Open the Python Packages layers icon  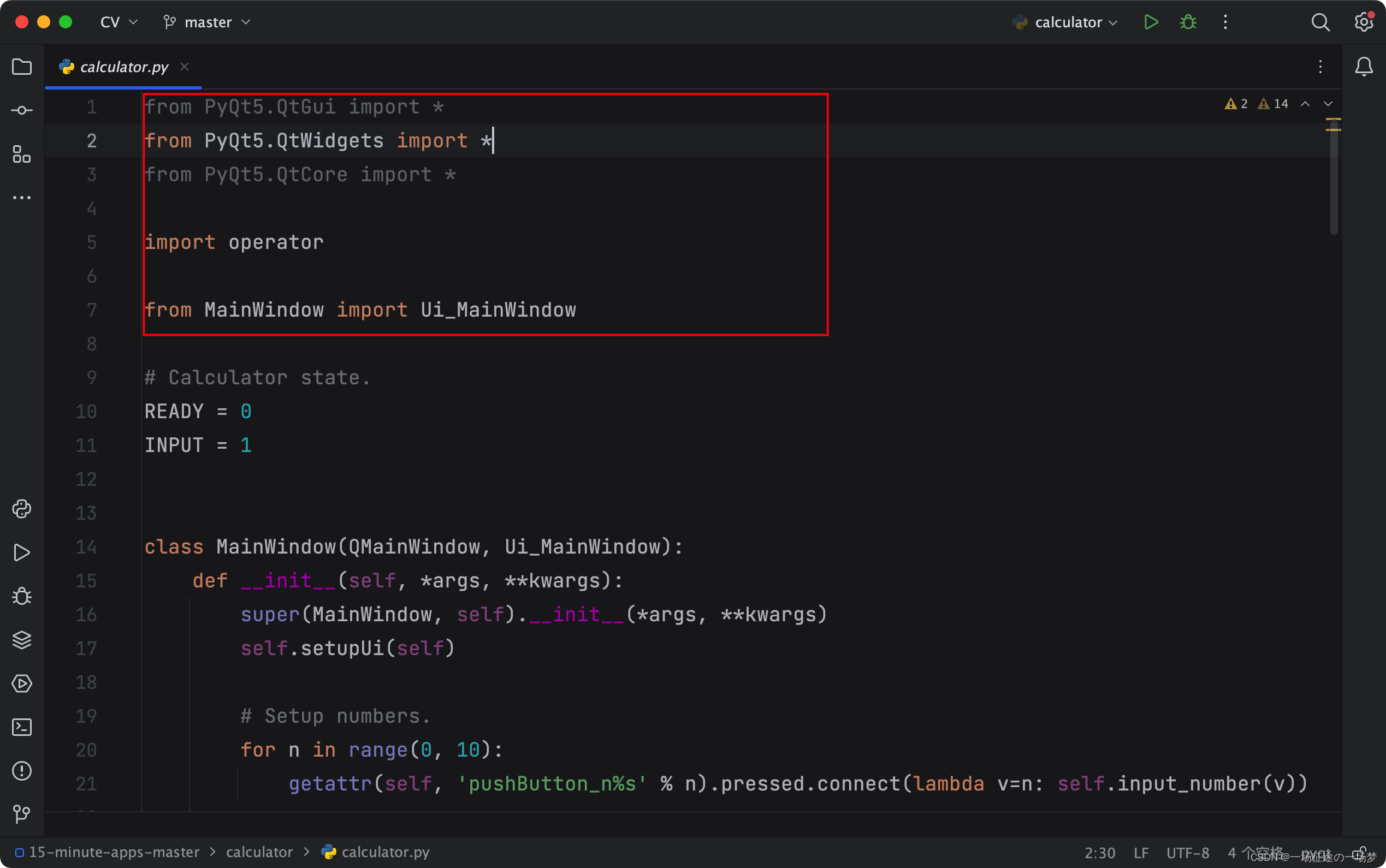point(22,639)
